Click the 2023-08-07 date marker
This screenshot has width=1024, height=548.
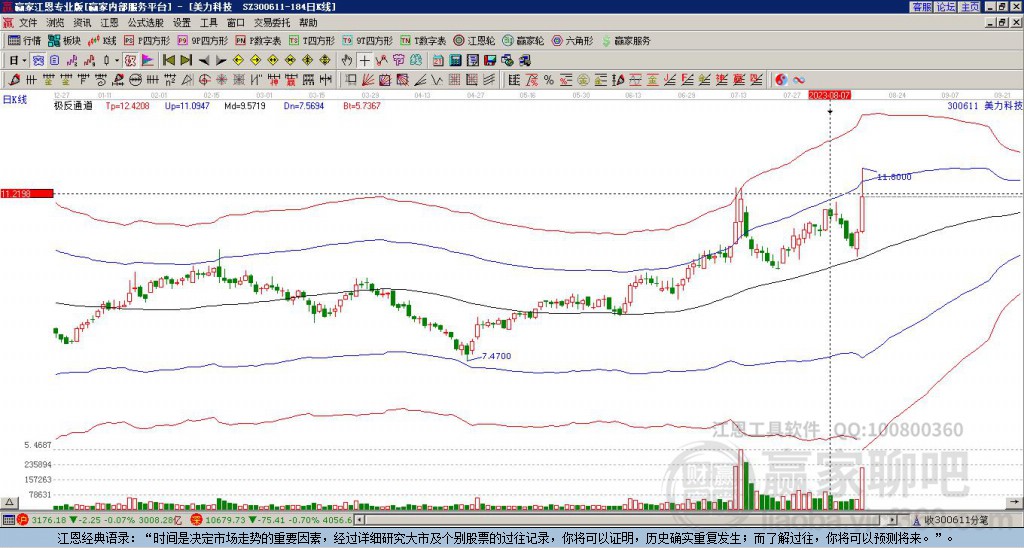click(830, 95)
